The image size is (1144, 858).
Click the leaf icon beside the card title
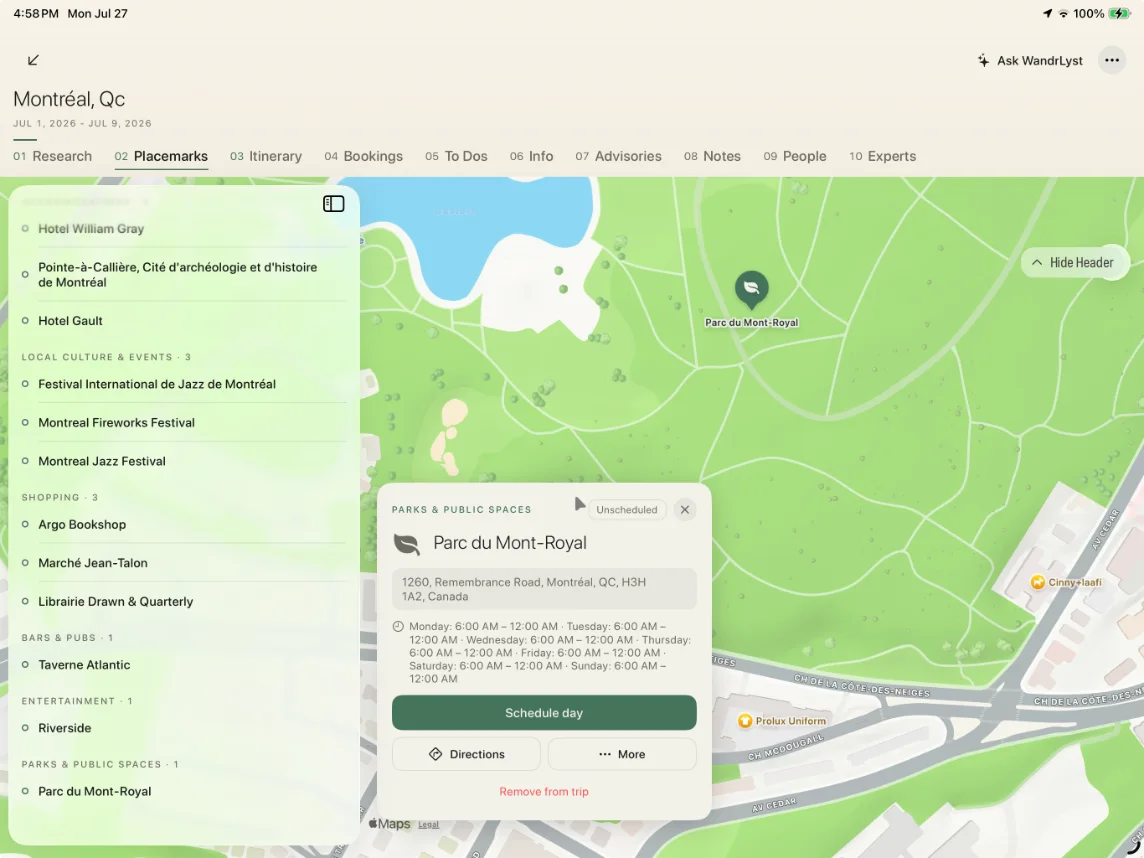(406, 544)
